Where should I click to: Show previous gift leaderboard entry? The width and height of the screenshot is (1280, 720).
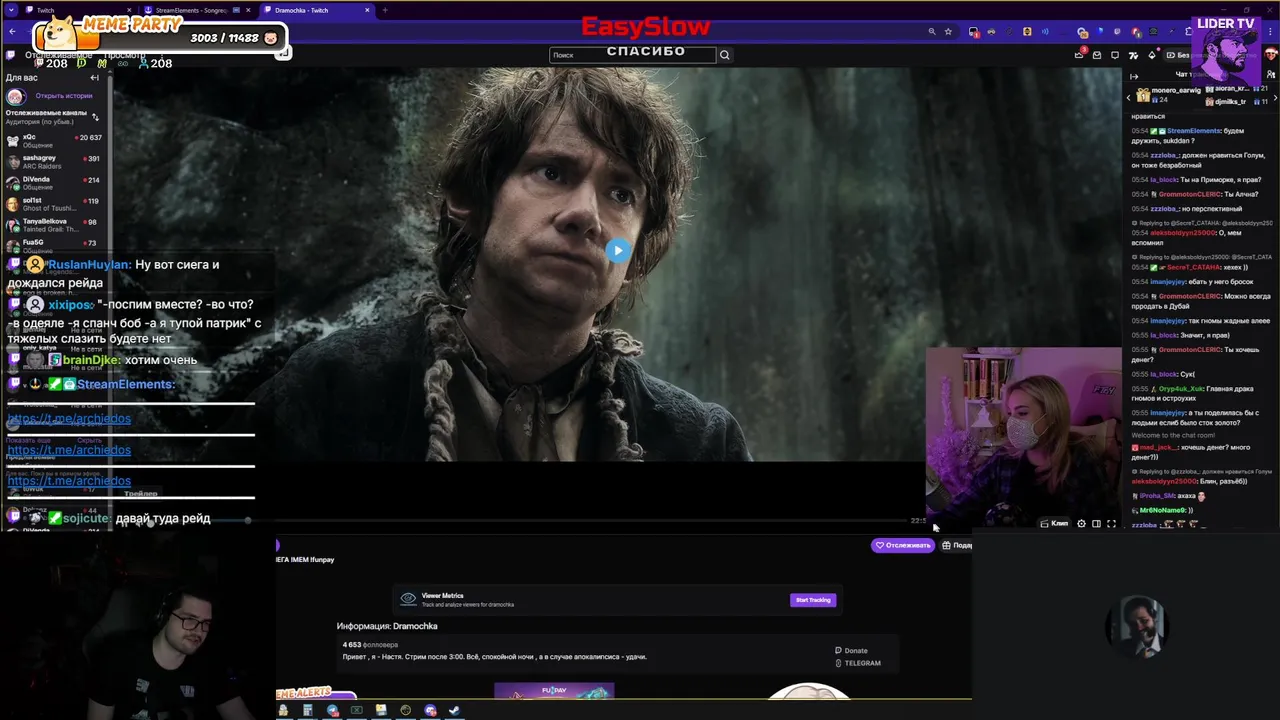pyautogui.click(x=1128, y=97)
